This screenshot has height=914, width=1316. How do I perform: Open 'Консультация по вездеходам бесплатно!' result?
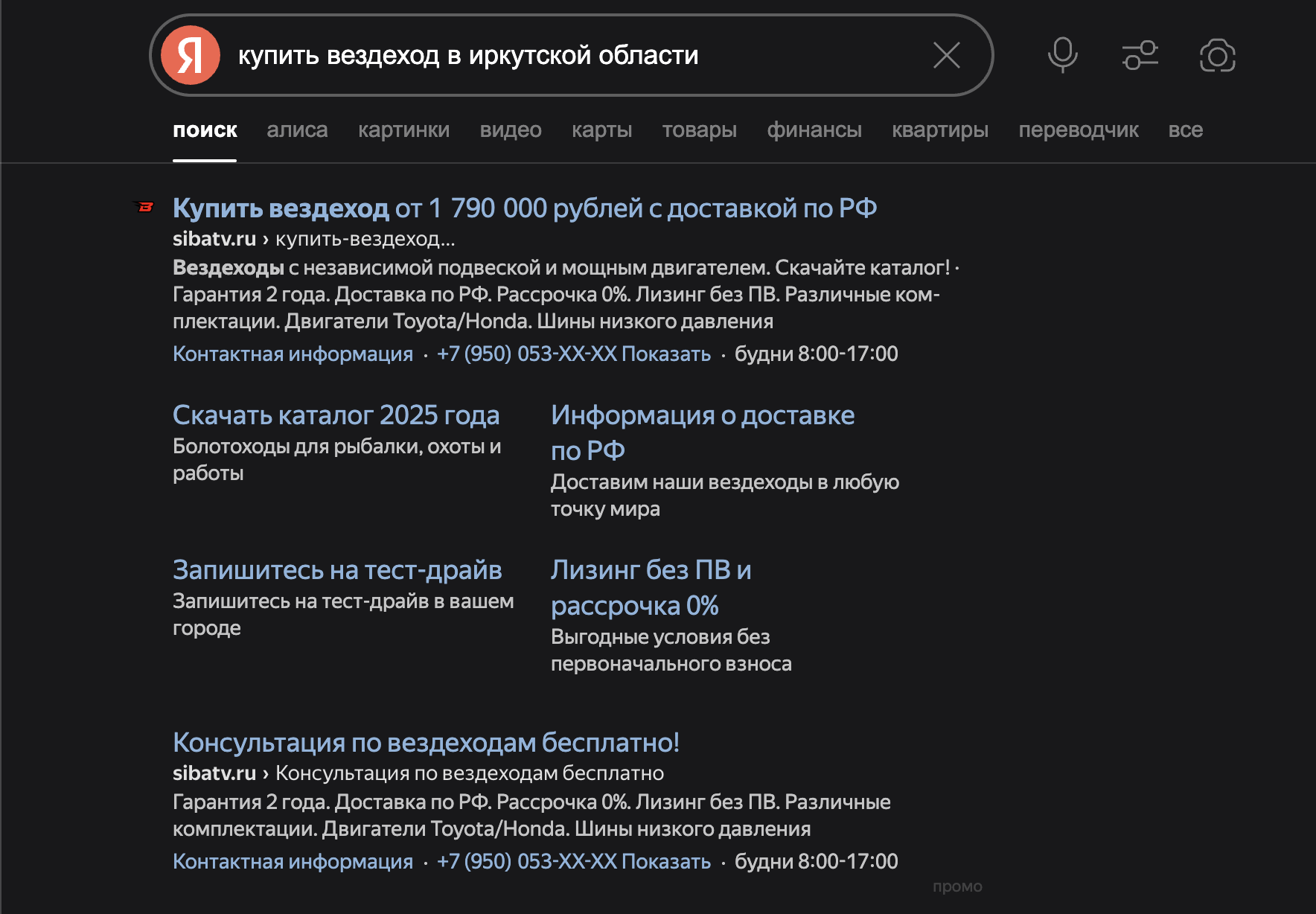[x=426, y=743]
